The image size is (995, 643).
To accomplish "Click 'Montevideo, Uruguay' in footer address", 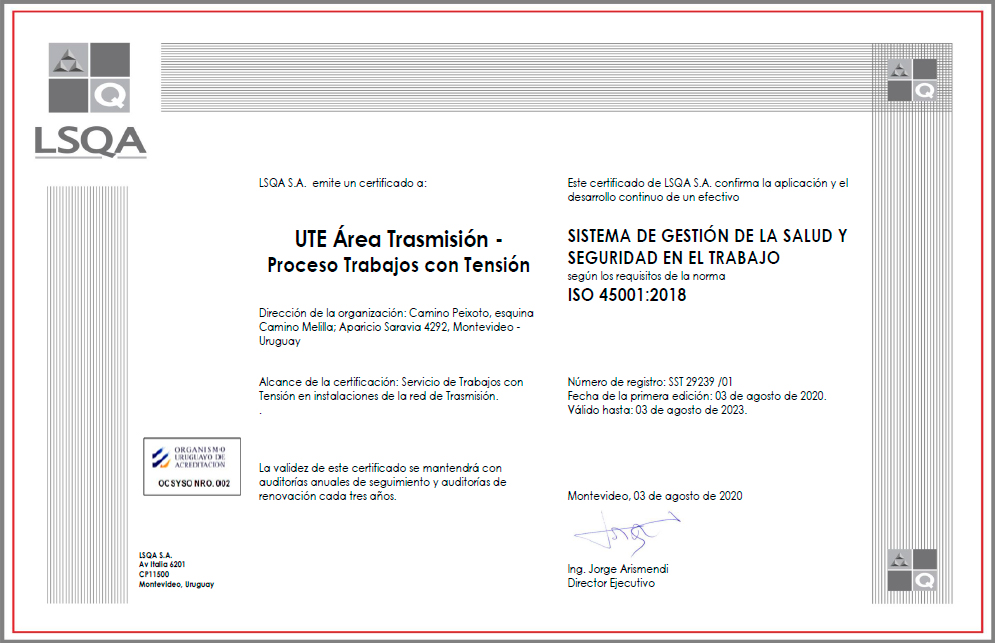I will tap(176, 585).
